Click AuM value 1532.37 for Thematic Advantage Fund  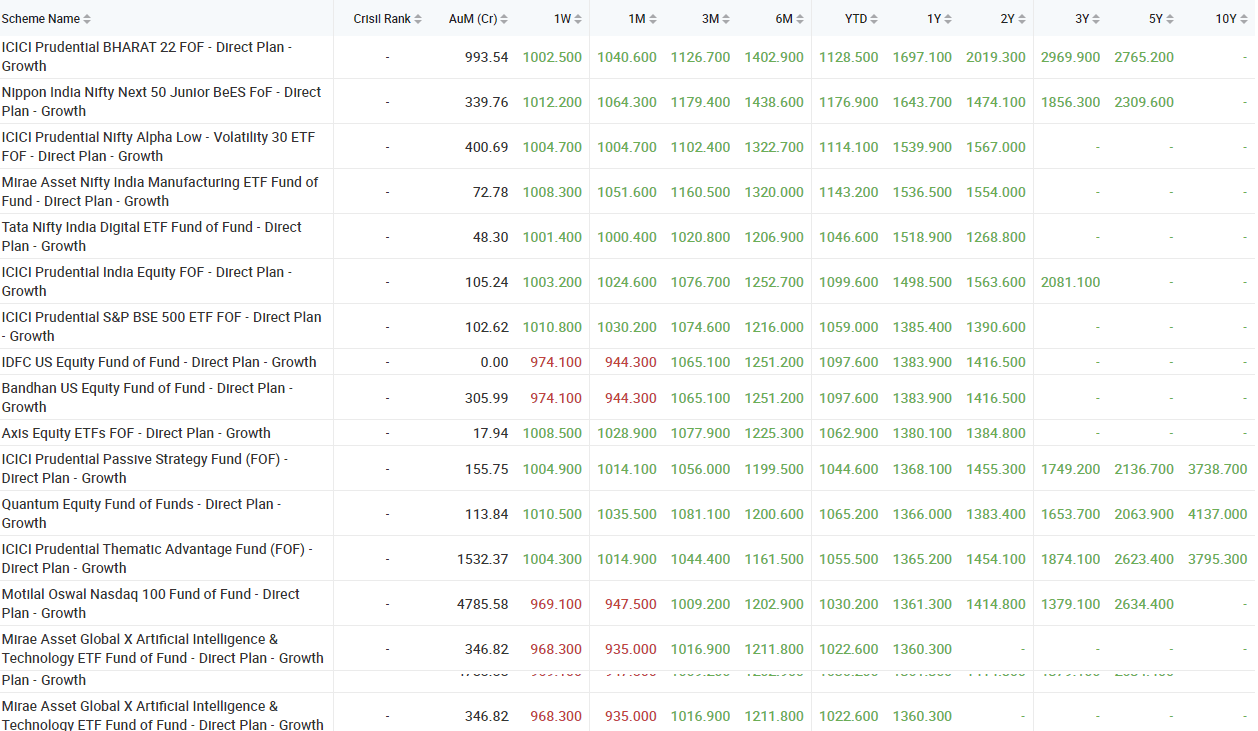coord(483,559)
